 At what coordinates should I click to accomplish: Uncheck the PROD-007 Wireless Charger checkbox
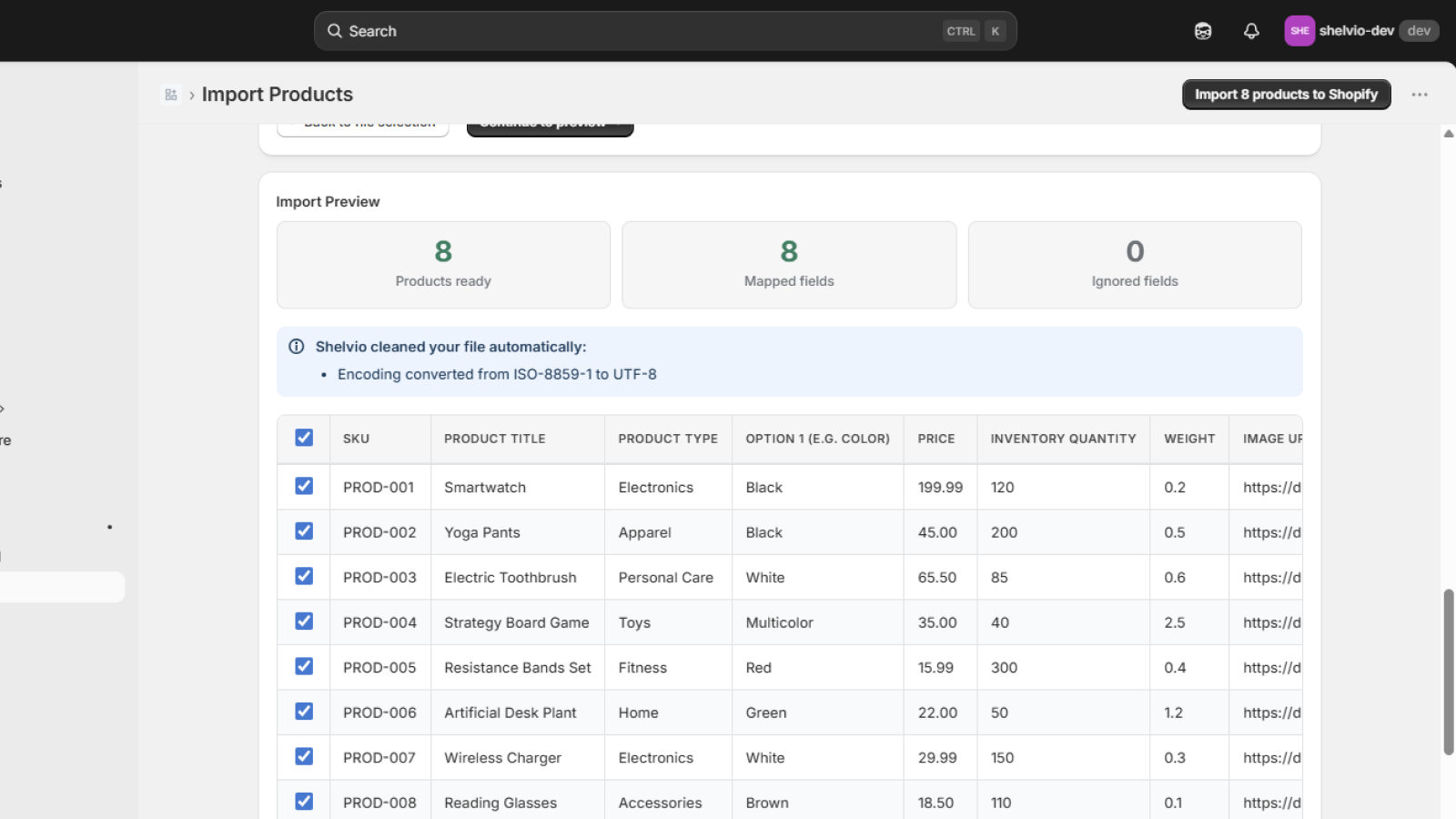(304, 756)
